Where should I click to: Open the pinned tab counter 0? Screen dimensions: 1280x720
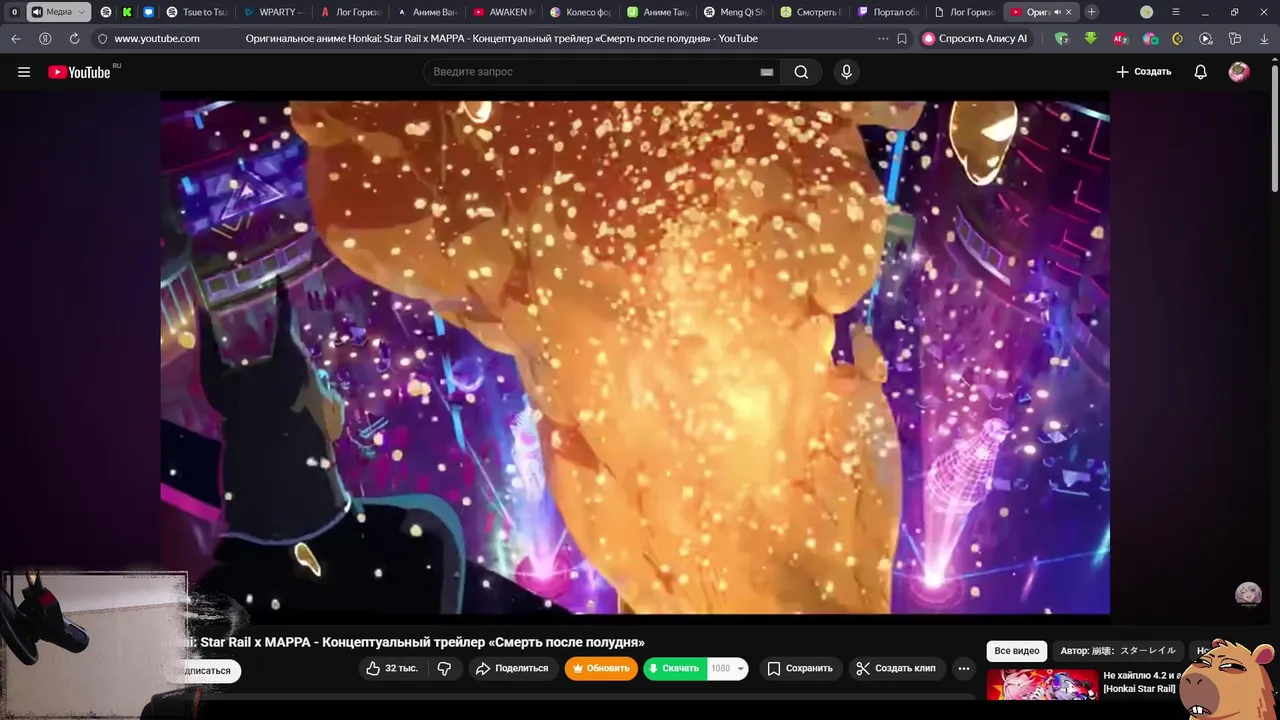[x=14, y=12]
